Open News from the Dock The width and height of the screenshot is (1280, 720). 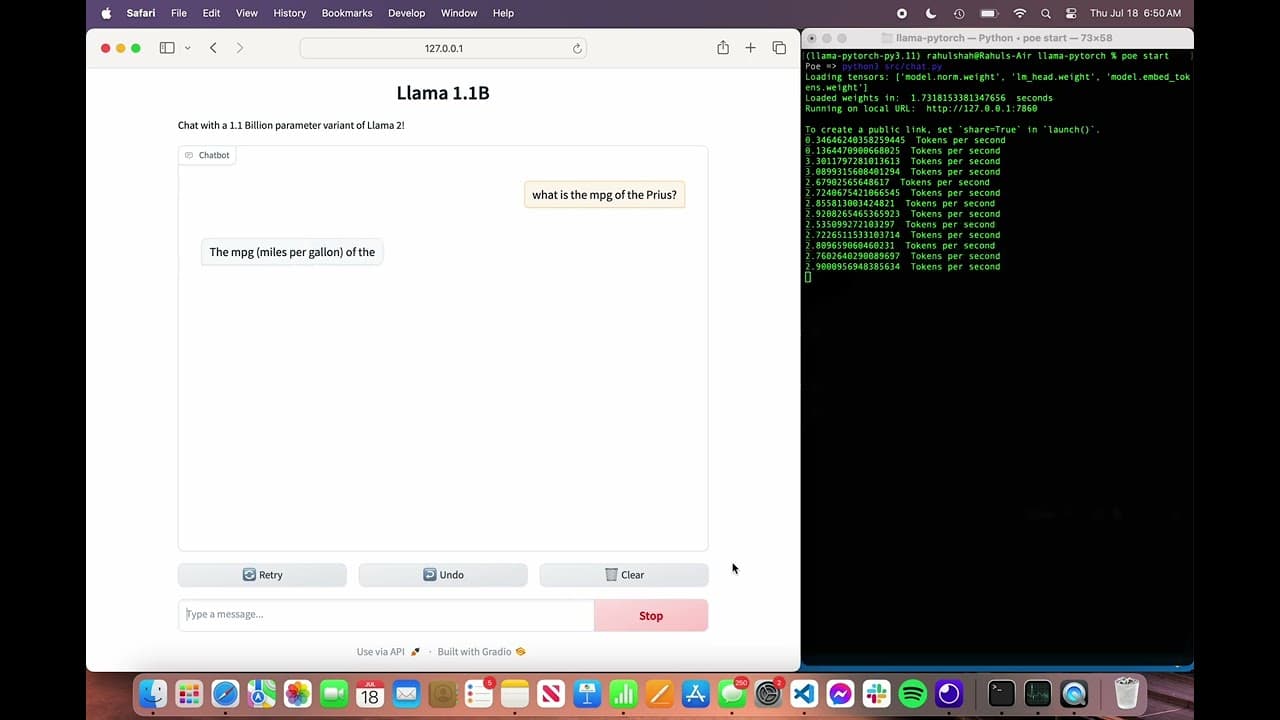click(550, 693)
